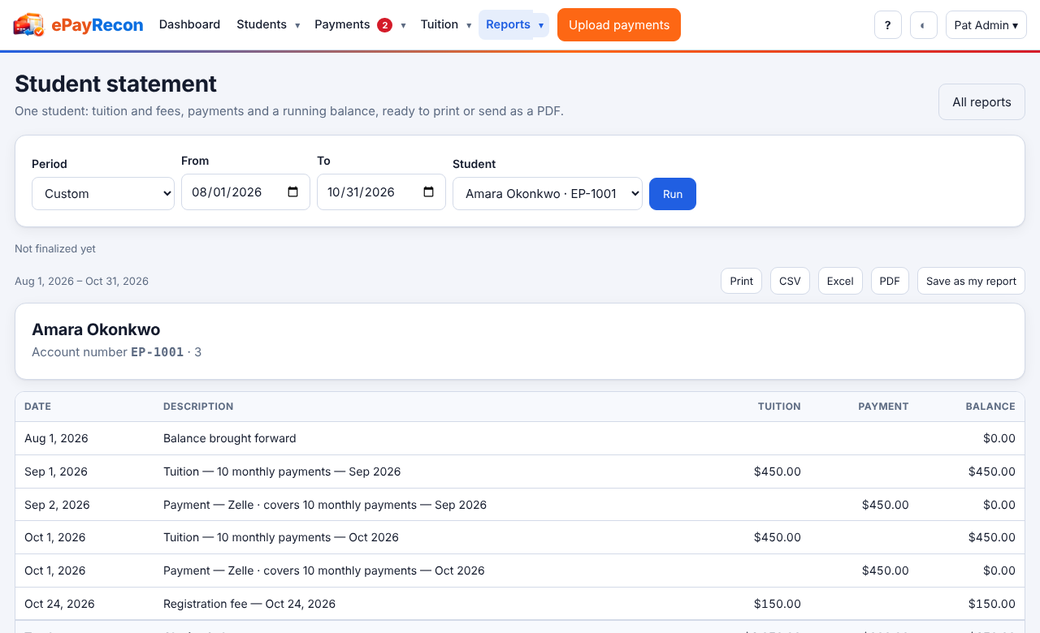Viewport: 1040px width, 633px height.
Task: Download the statement as PDF
Action: coord(889,281)
